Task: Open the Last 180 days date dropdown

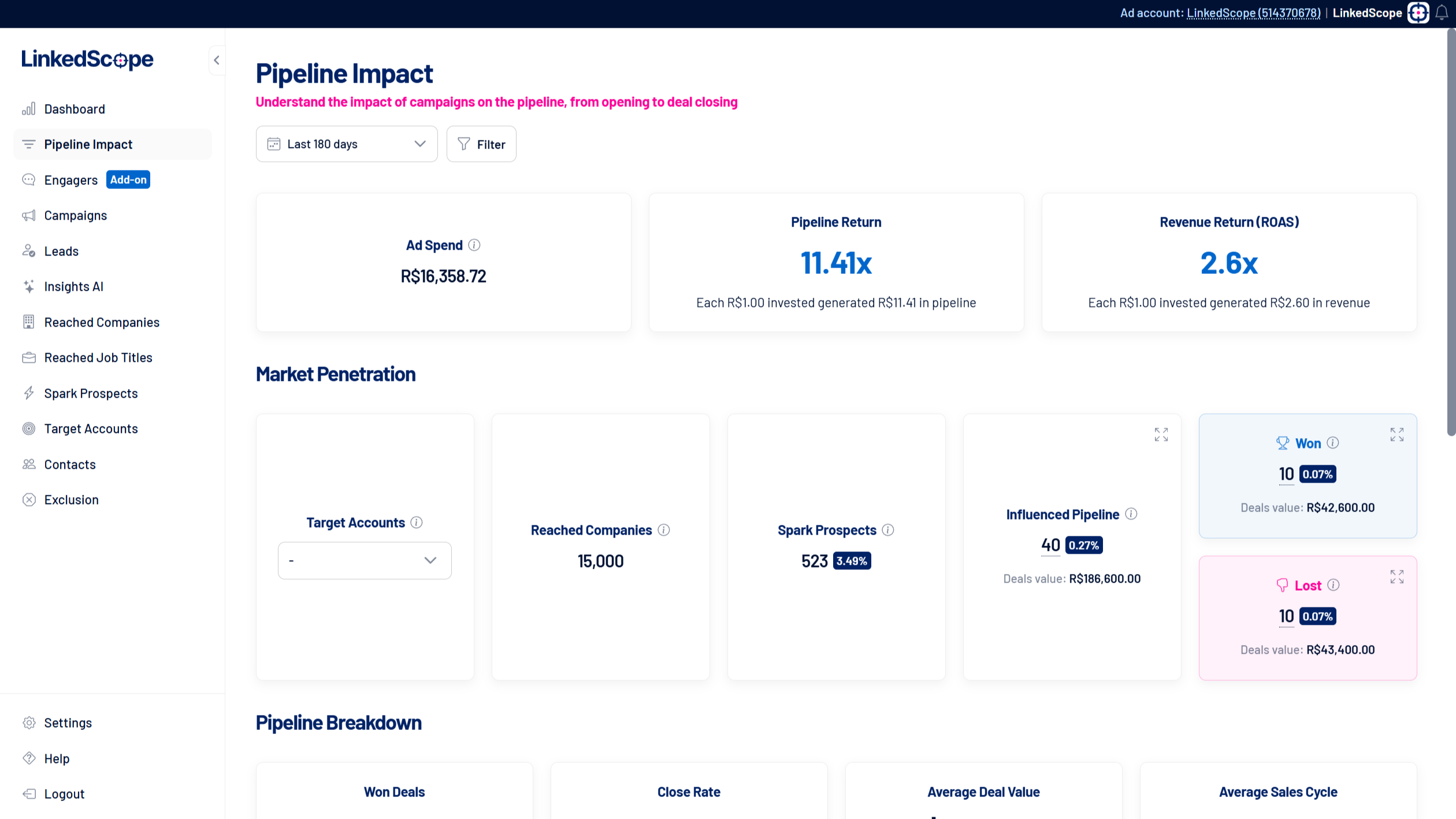Action: 347,144
